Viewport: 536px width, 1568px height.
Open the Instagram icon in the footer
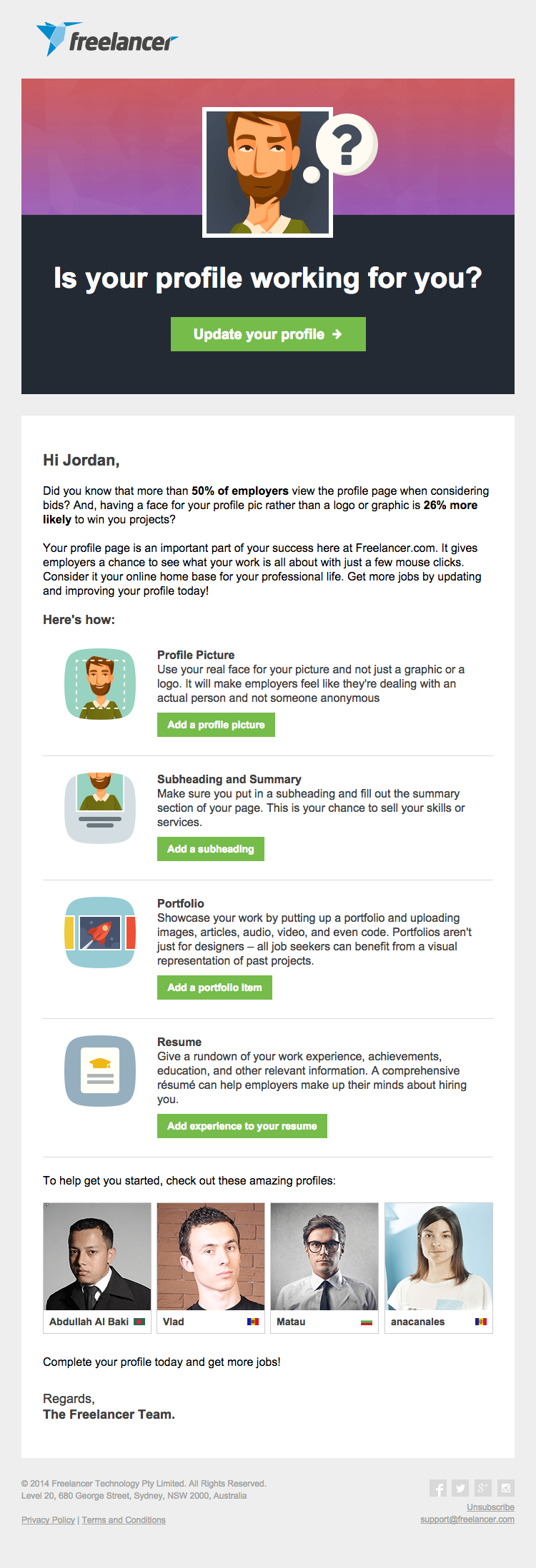coord(506,1488)
